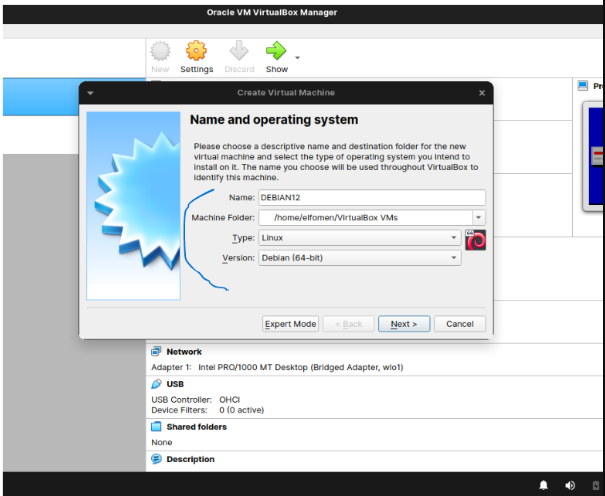The width and height of the screenshot is (605, 496).
Task: Open the Shared folders heading
Action: [197, 427]
